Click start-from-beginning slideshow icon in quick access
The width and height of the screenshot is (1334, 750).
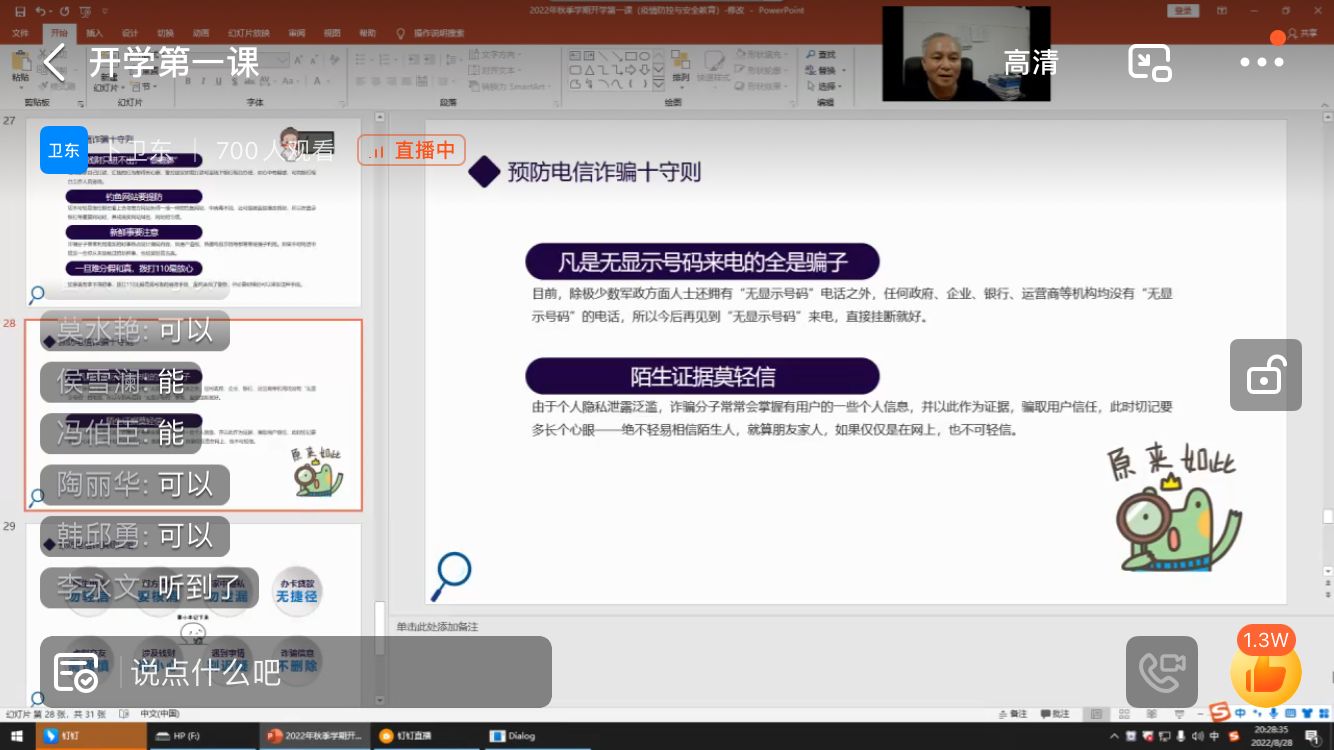coord(84,11)
